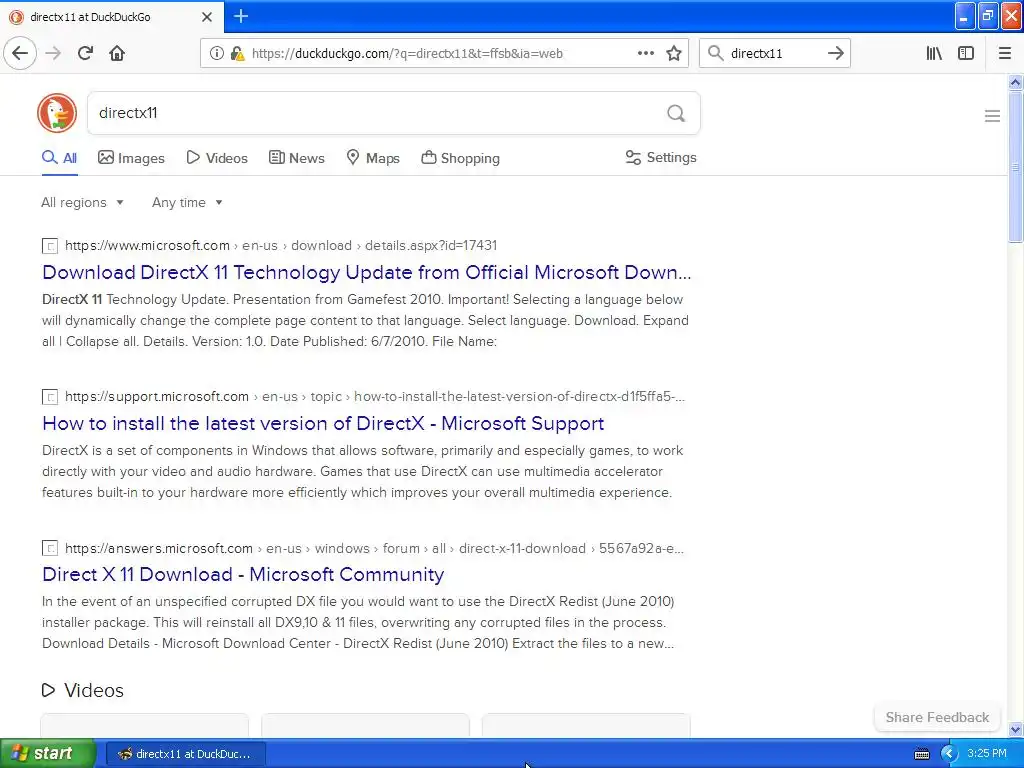
Task: Switch to the Videos tab
Action: (217, 158)
